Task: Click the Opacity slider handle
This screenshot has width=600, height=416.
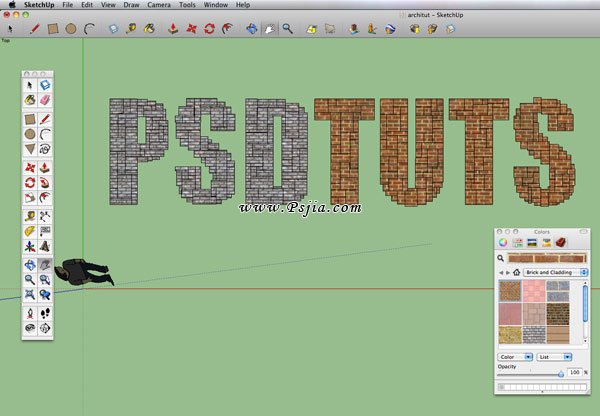Action: [x=560, y=374]
